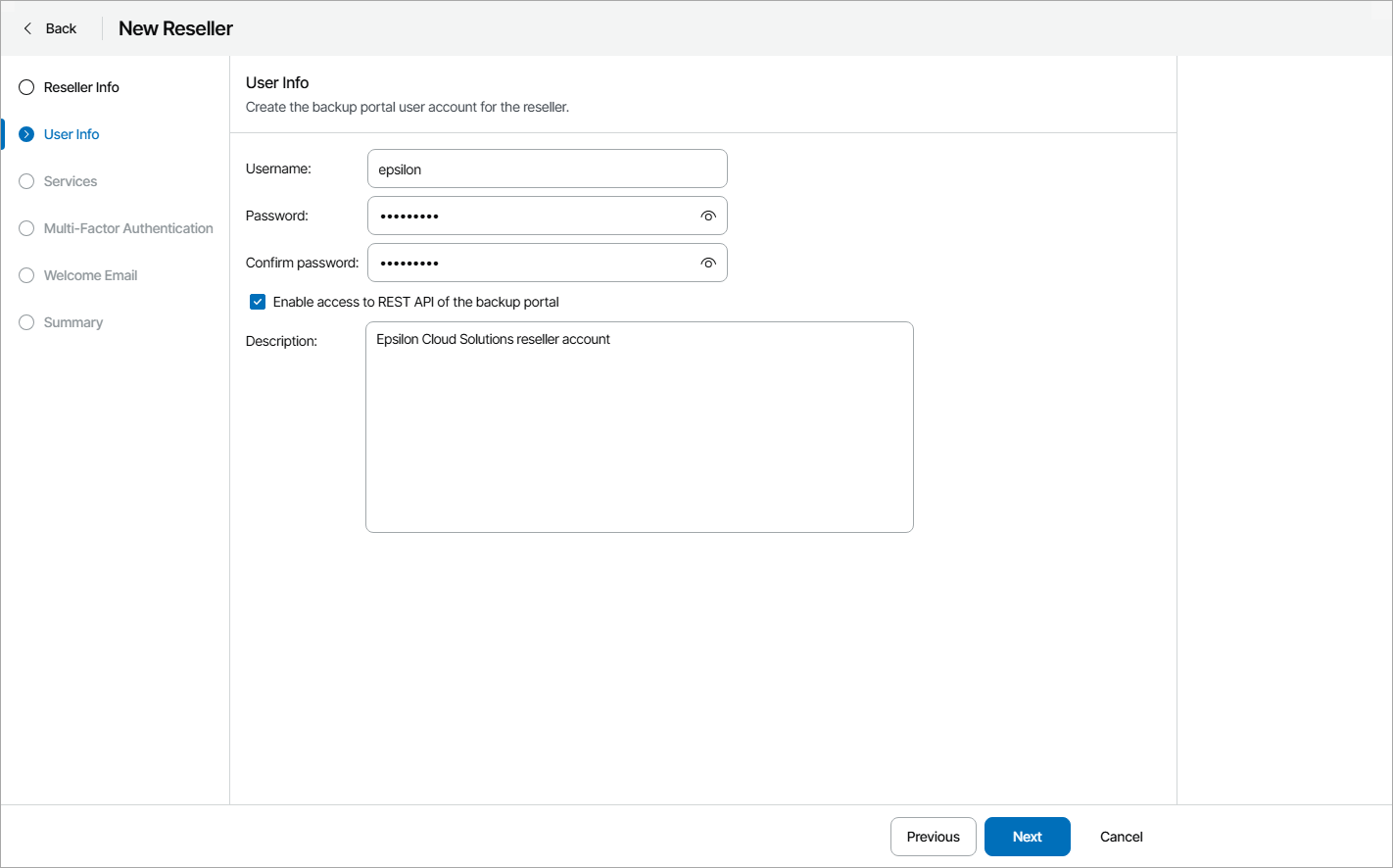Click the back chevron arrow icon

point(27,28)
